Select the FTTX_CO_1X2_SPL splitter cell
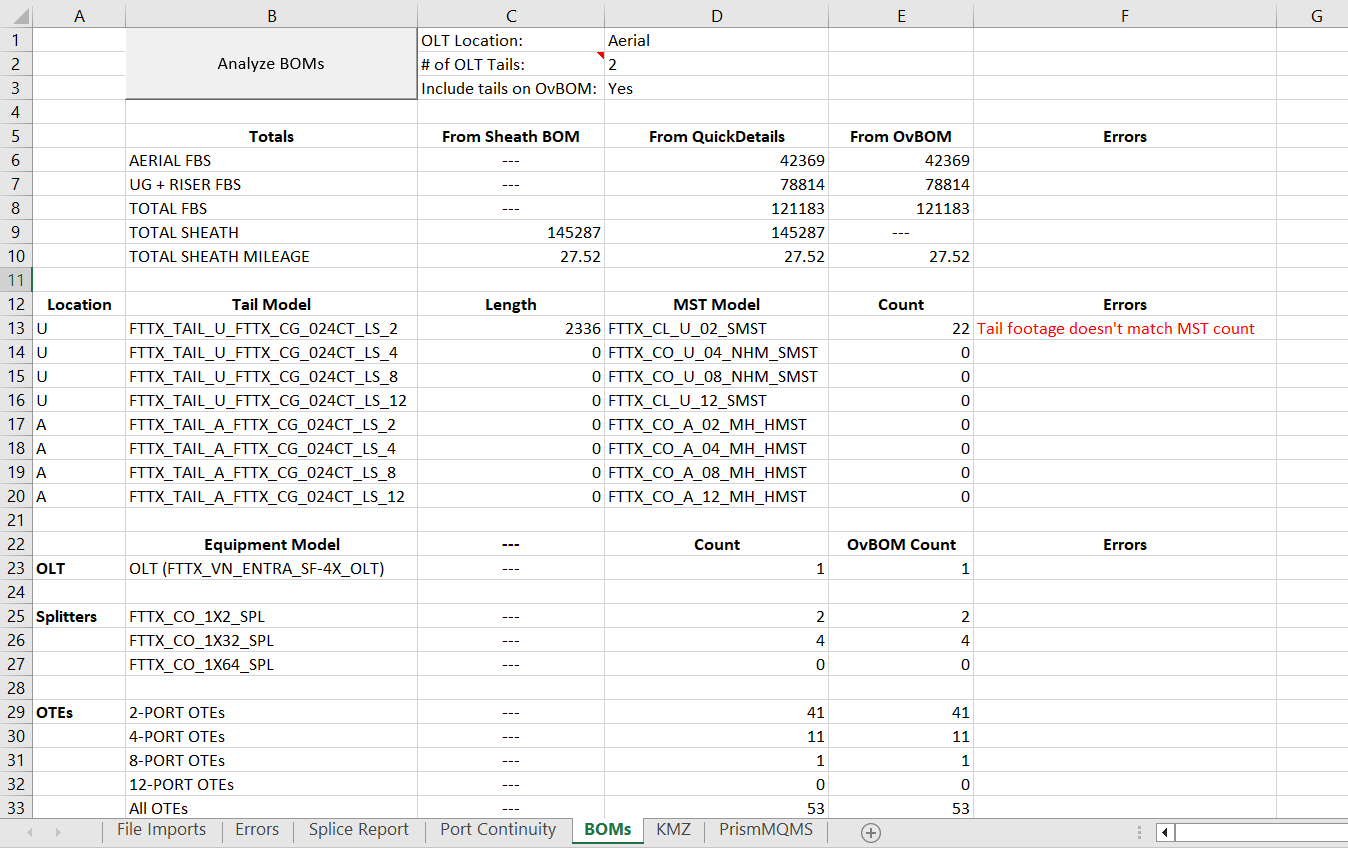 (x=271, y=617)
